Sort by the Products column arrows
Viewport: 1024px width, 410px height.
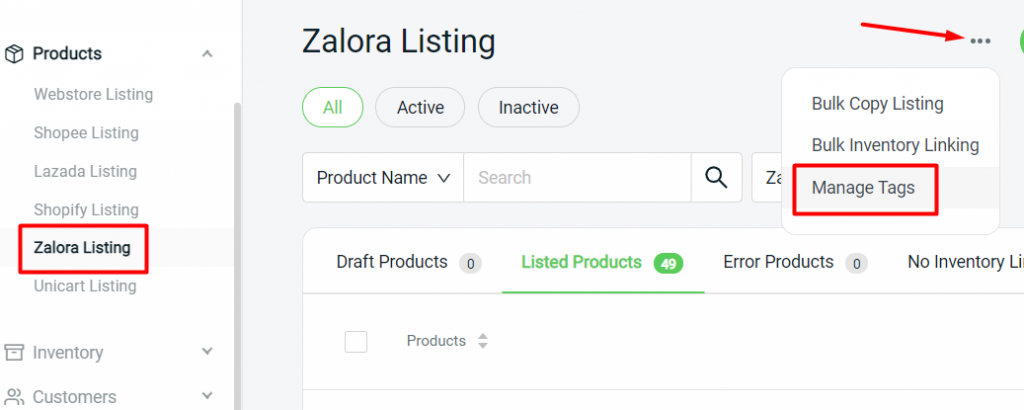483,341
